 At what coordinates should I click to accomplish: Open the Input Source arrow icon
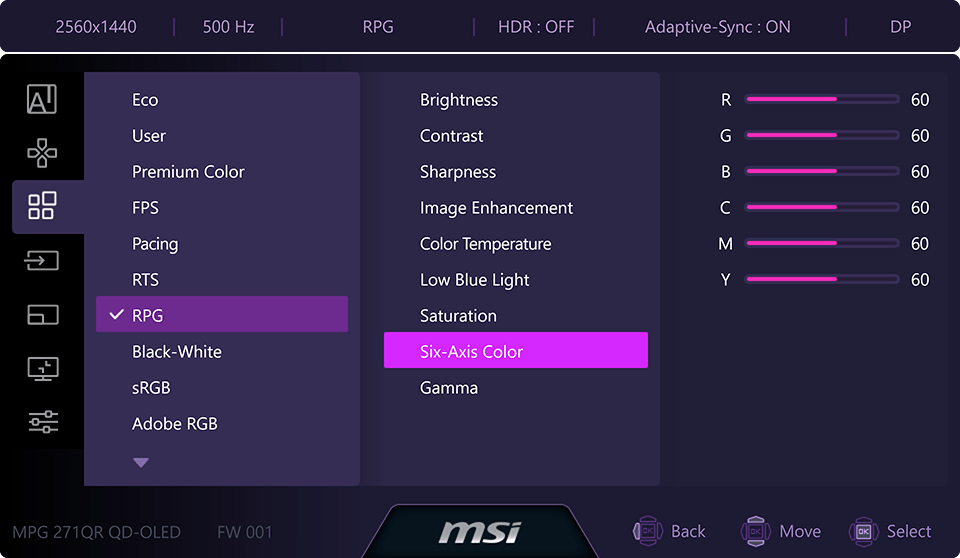click(42, 260)
